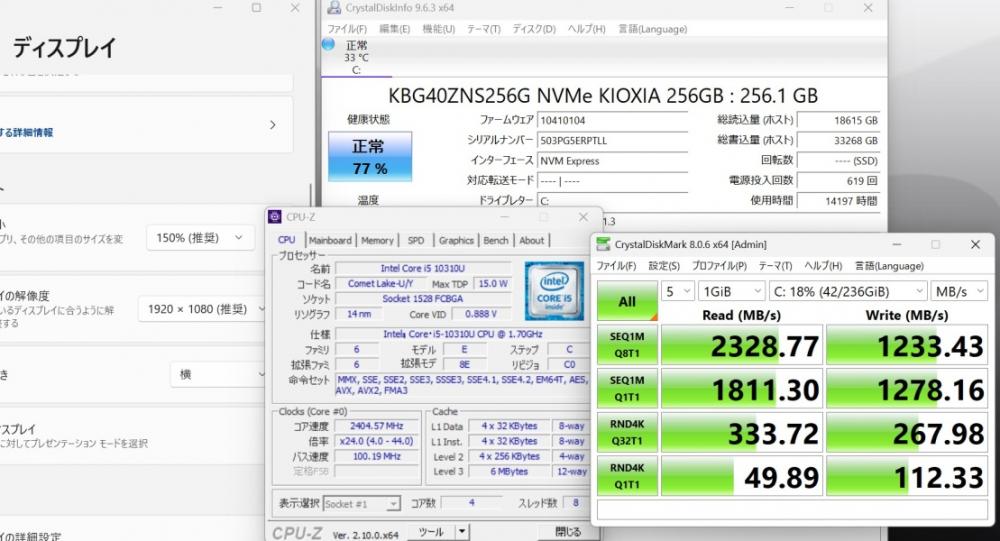
Task: Close the CPU-Z window
Action: coord(583,217)
